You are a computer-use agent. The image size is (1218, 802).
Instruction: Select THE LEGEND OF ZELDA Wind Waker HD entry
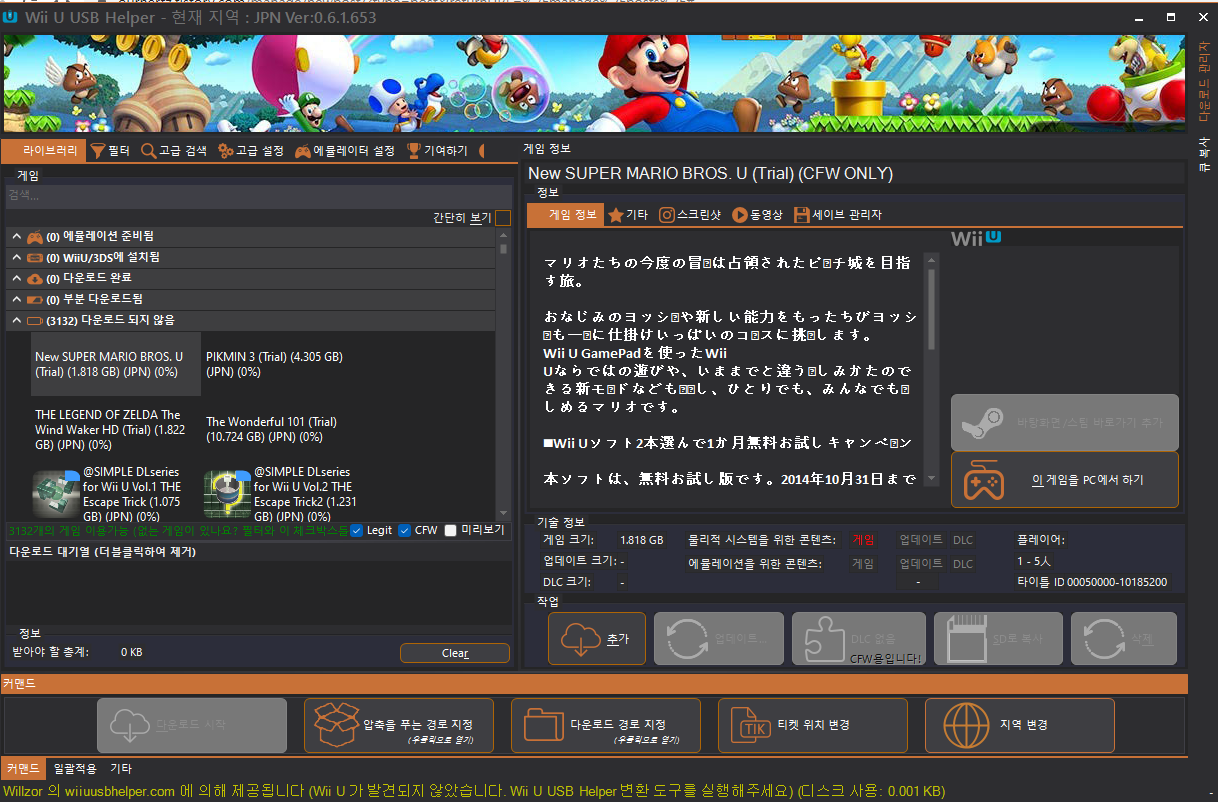point(116,429)
